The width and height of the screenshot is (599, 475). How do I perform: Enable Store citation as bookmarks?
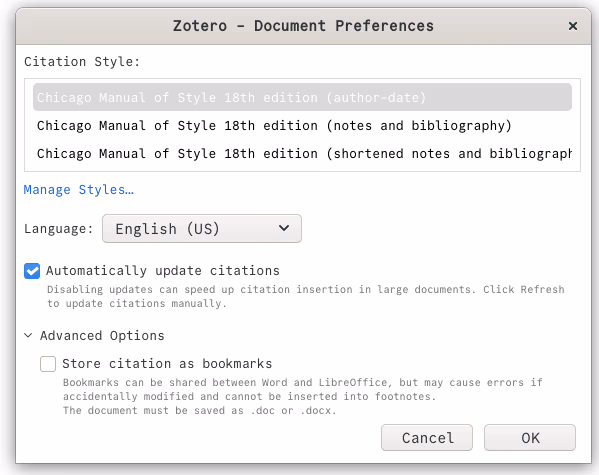(48, 364)
